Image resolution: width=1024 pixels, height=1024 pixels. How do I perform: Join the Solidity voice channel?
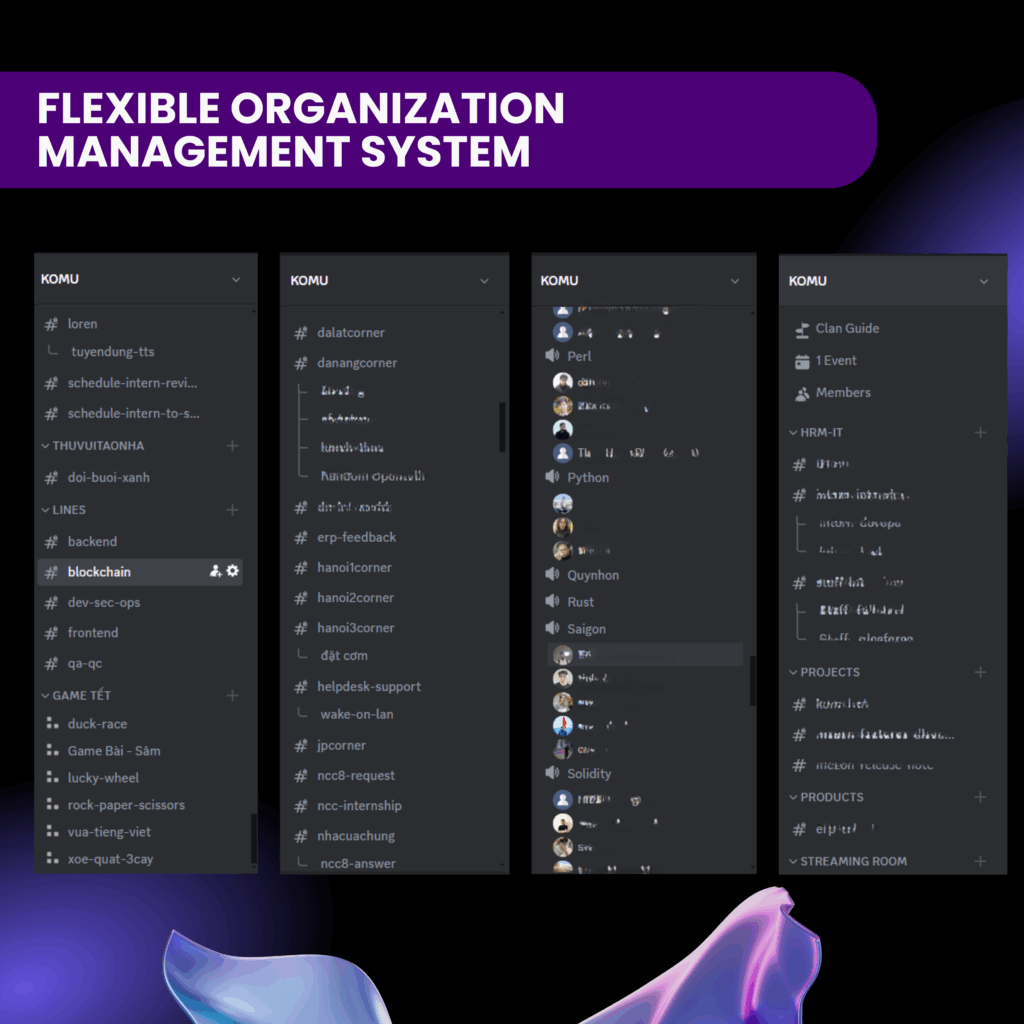pos(578,773)
